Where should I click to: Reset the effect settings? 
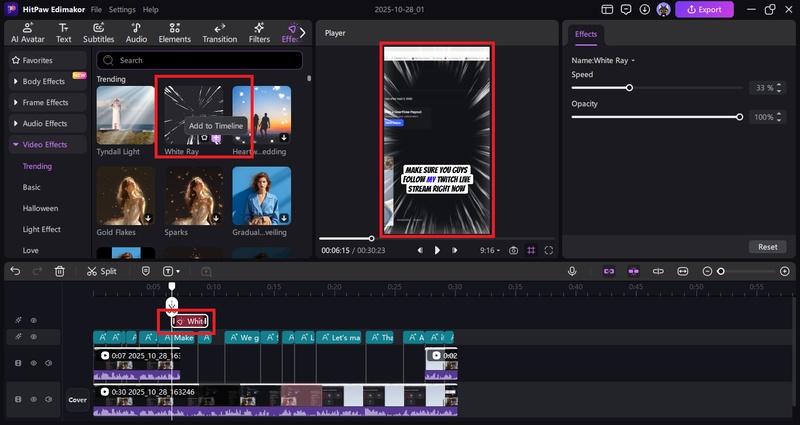tap(767, 246)
